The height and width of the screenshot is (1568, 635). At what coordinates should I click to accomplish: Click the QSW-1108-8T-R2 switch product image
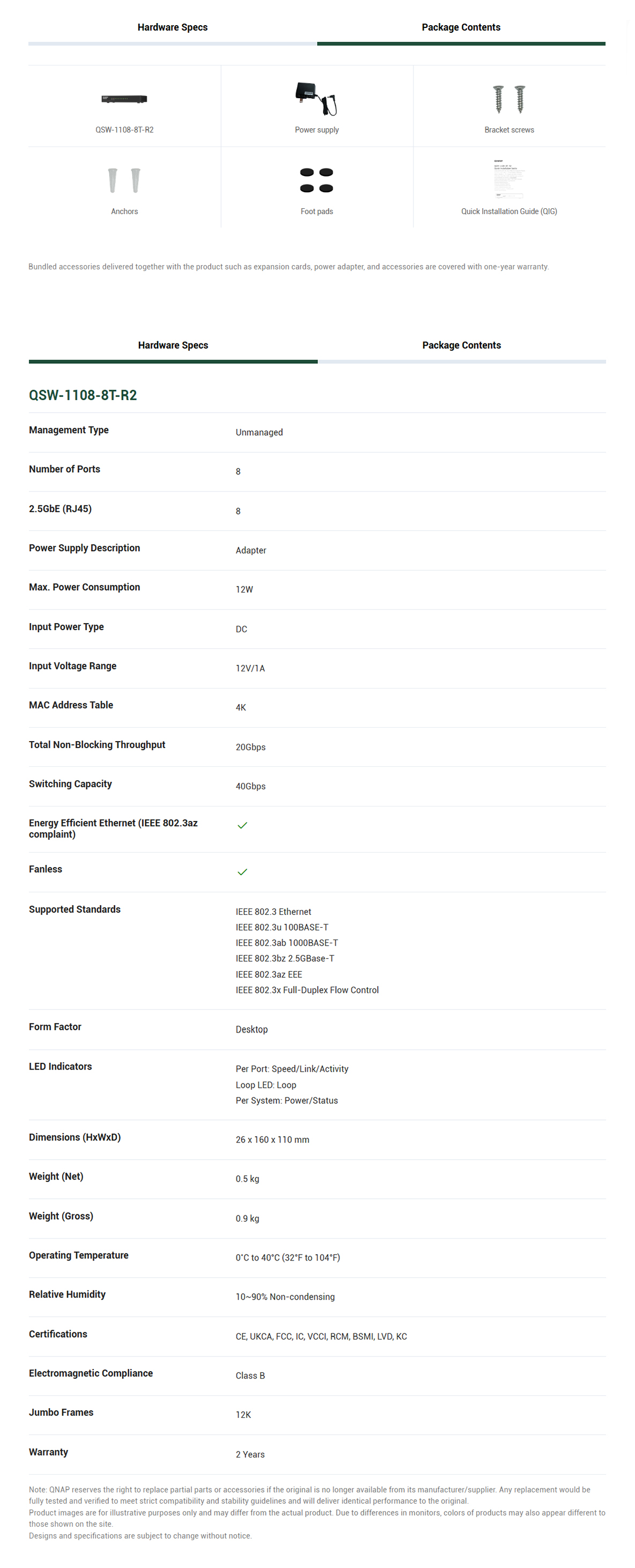pos(124,99)
